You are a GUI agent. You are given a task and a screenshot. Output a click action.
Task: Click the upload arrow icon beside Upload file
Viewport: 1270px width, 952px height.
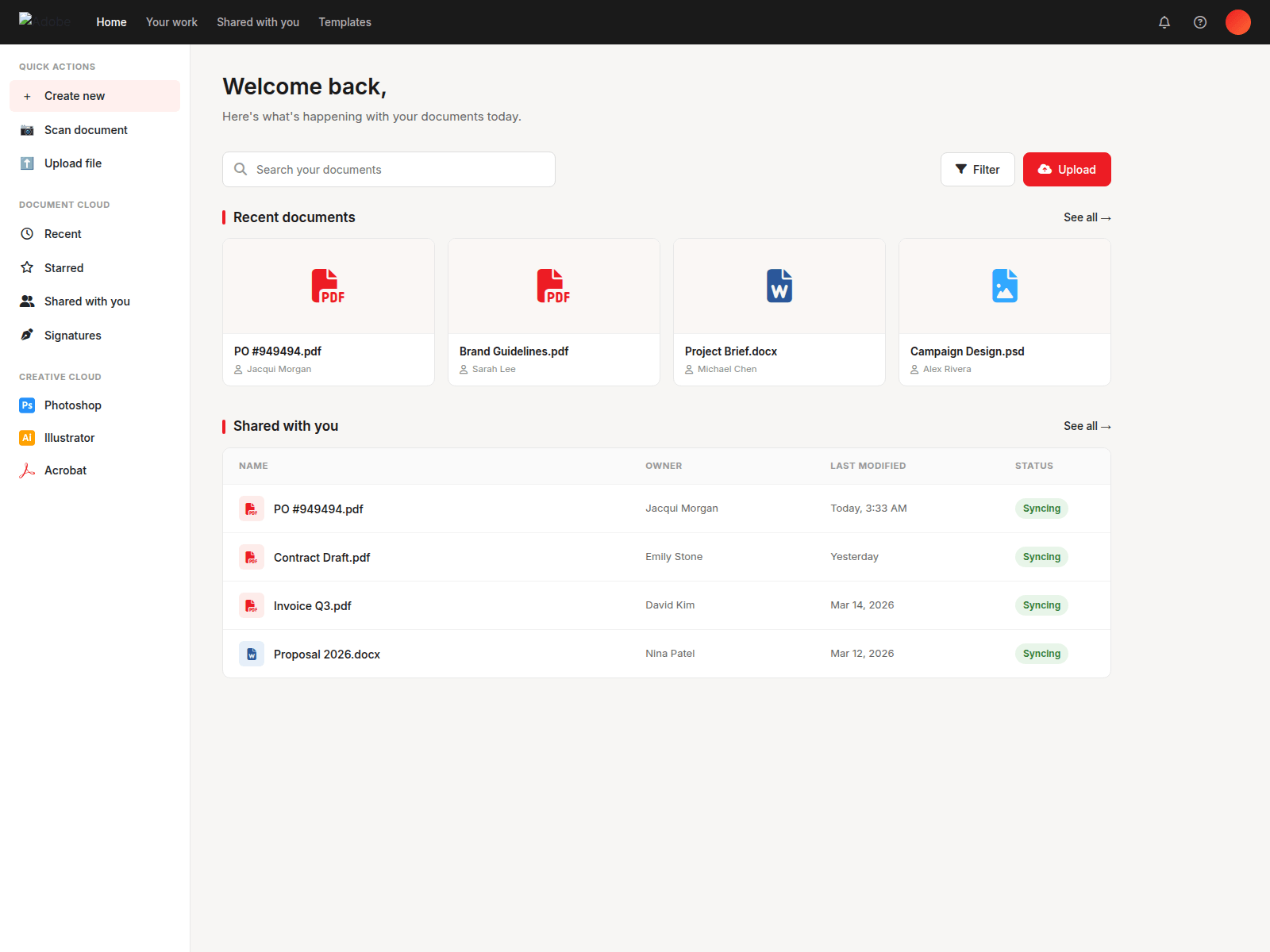pos(27,163)
